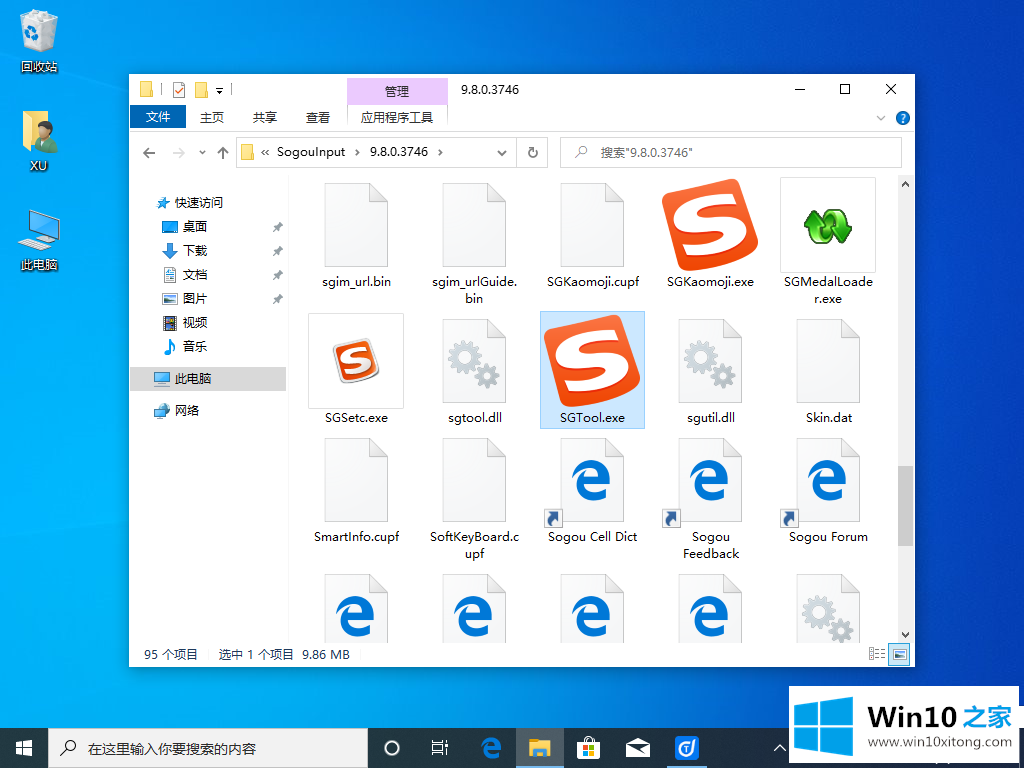Click the New Folder icon in title bar
Viewport: 1024px width, 768px height.
202,89
